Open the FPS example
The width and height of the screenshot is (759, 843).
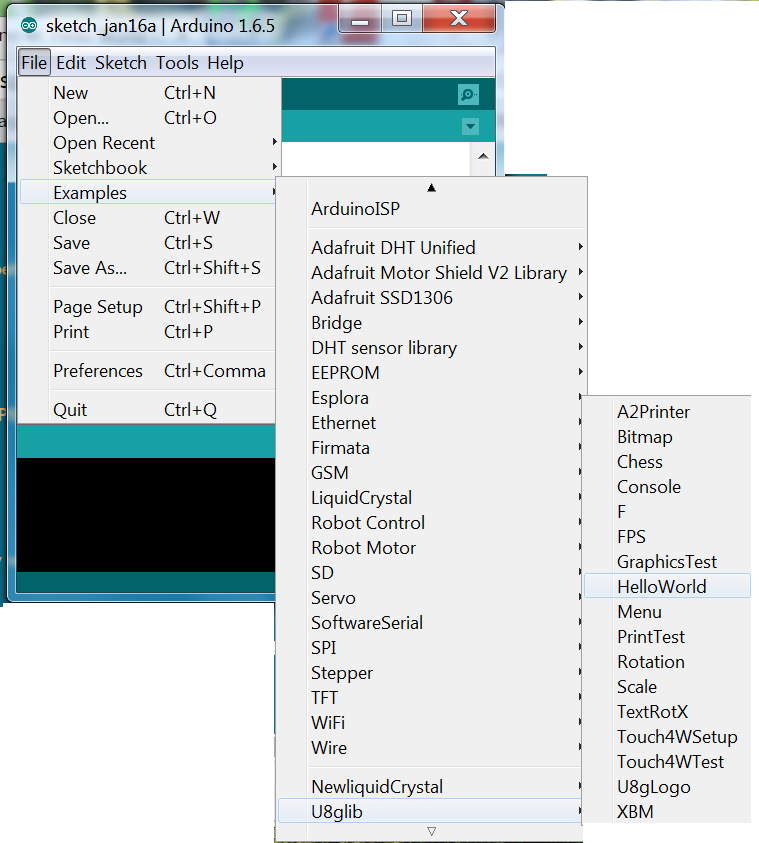pyautogui.click(x=667, y=537)
